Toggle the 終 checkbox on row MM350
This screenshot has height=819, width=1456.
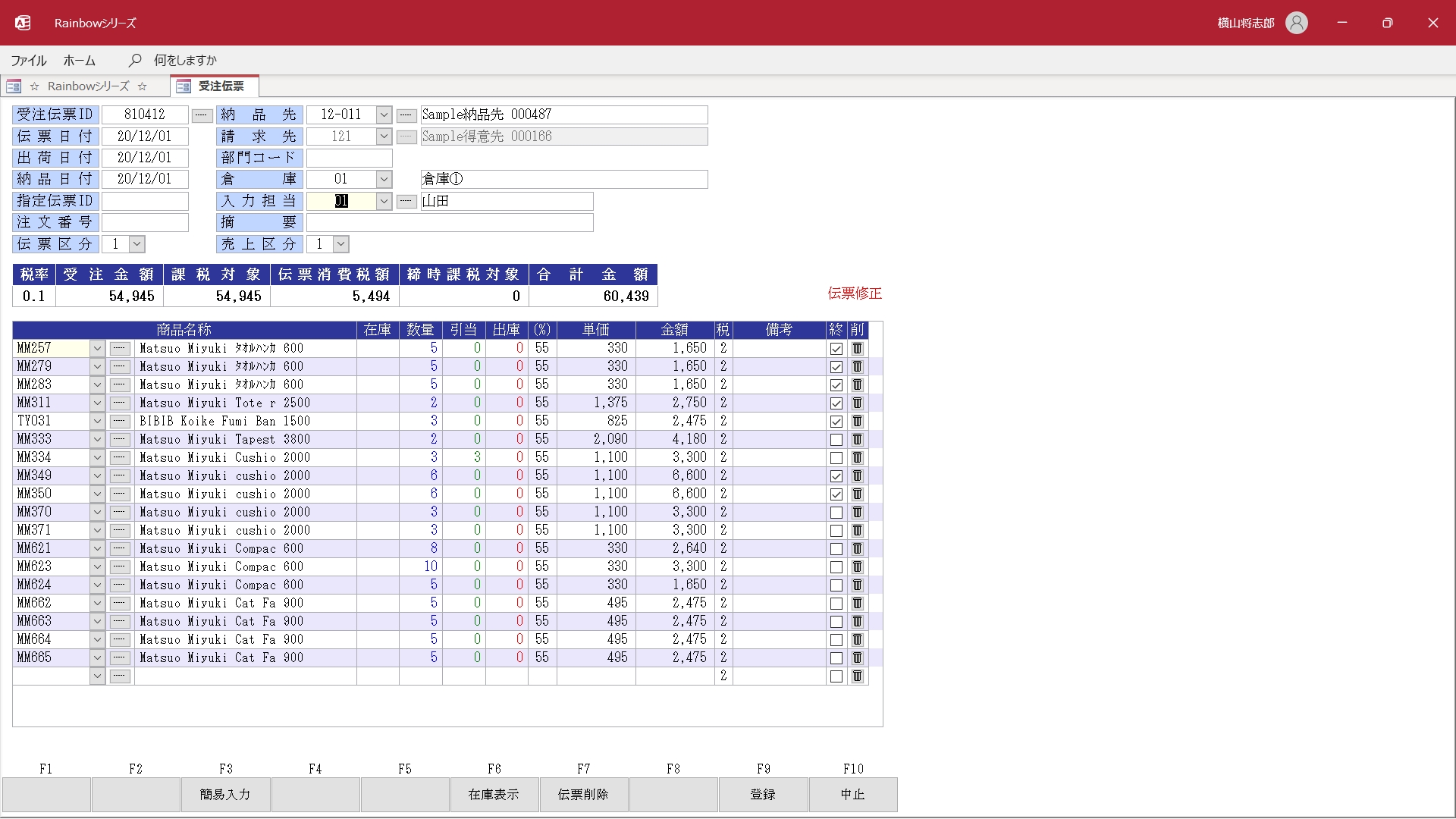(x=836, y=494)
